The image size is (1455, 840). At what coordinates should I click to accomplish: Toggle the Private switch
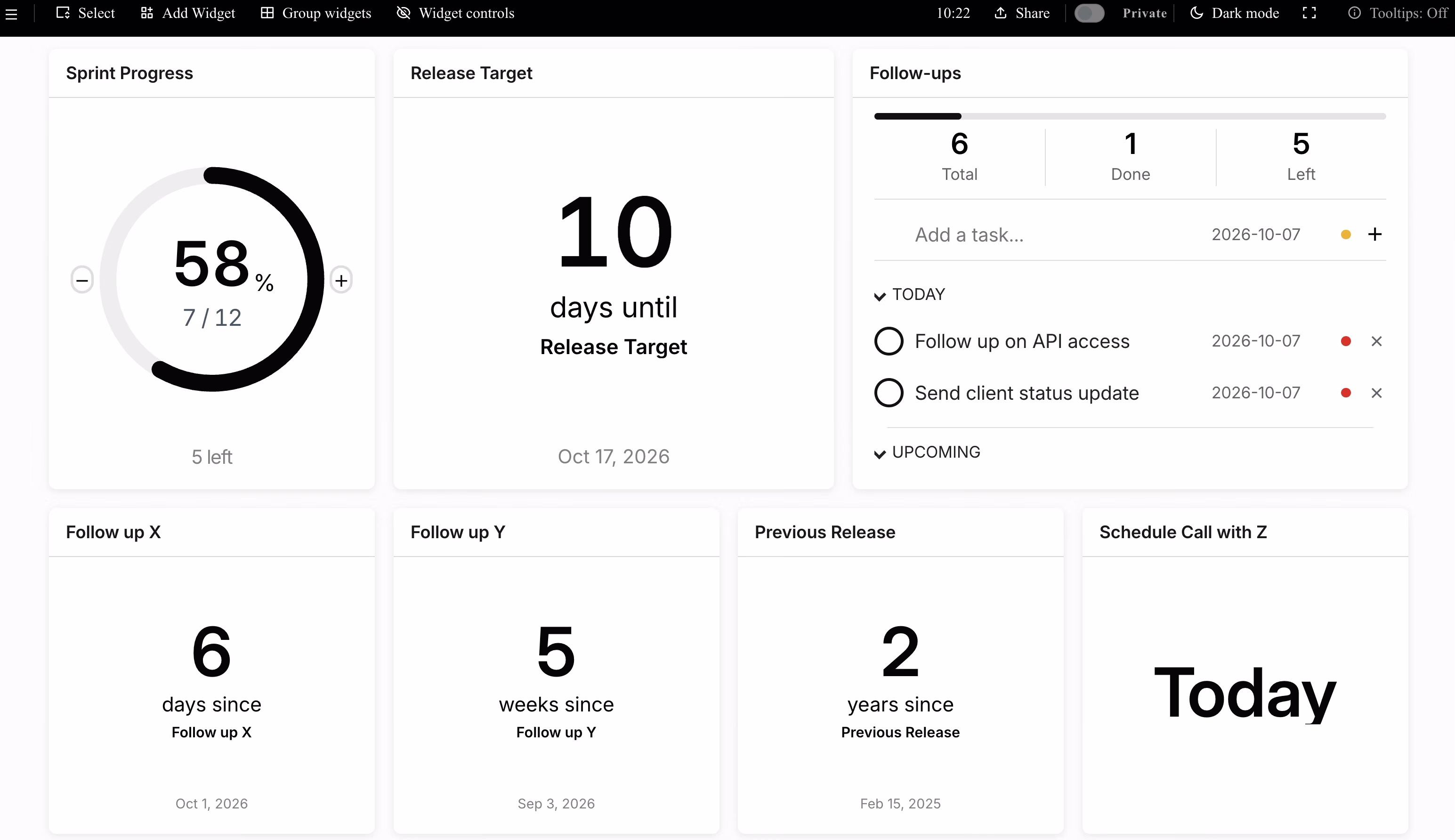[1089, 13]
